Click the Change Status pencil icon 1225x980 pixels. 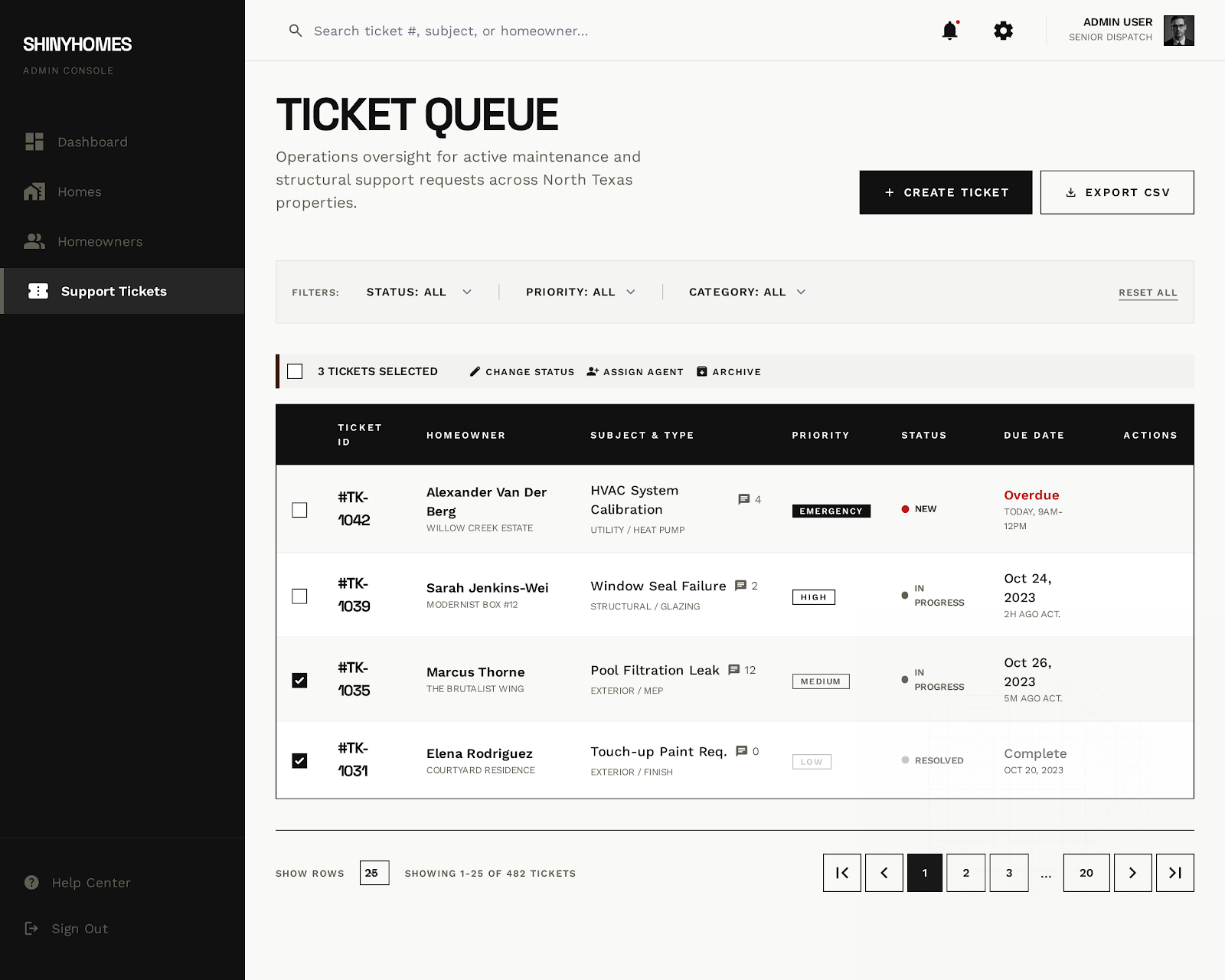(475, 371)
